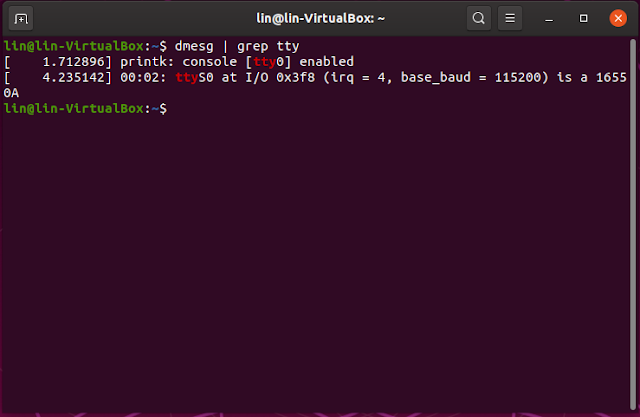
Task: Click timestamp 1.712896 in output
Action: 73,62
